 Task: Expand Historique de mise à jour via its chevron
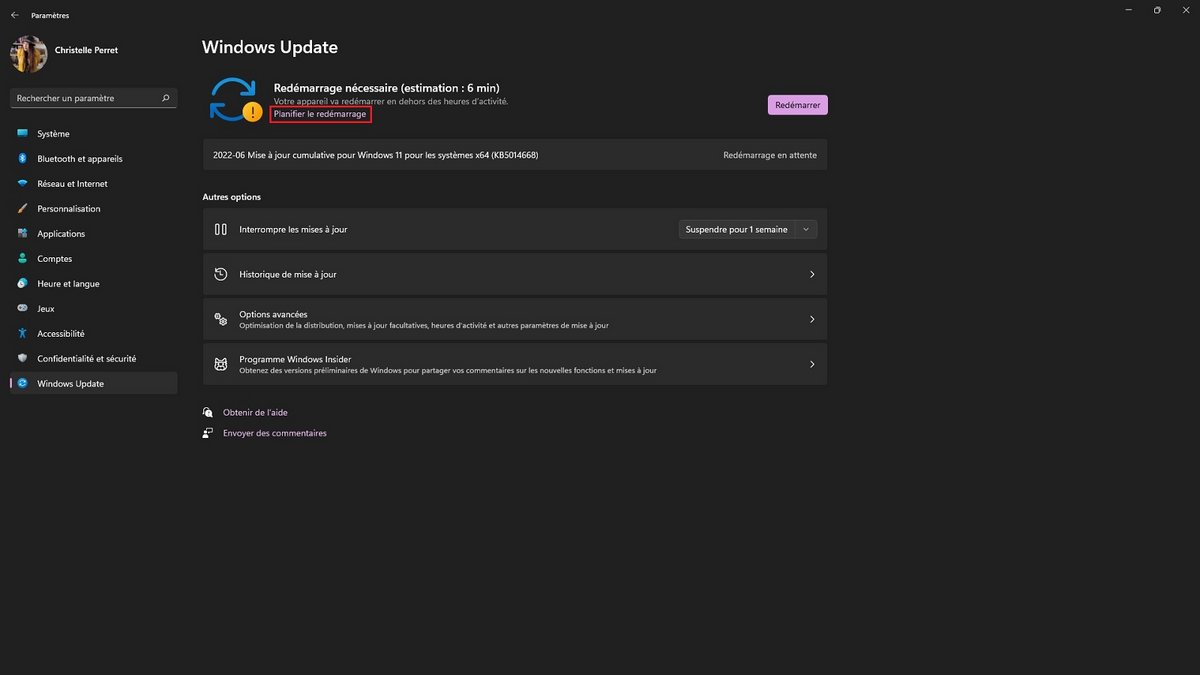(x=812, y=274)
